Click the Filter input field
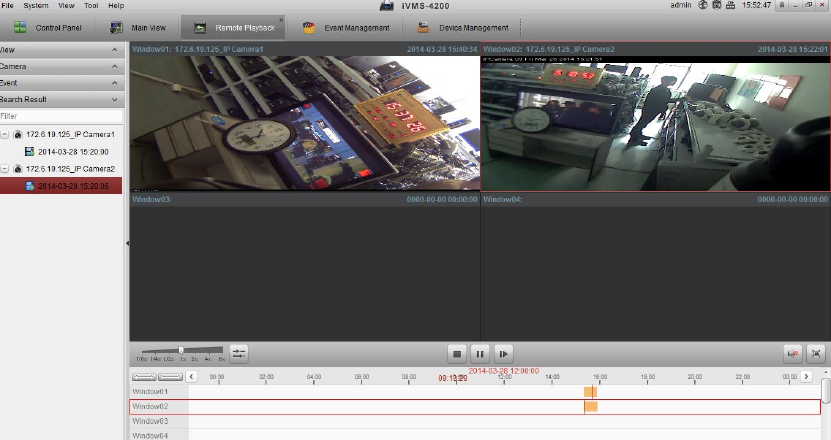The width and height of the screenshot is (831, 440). tap(60, 116)
